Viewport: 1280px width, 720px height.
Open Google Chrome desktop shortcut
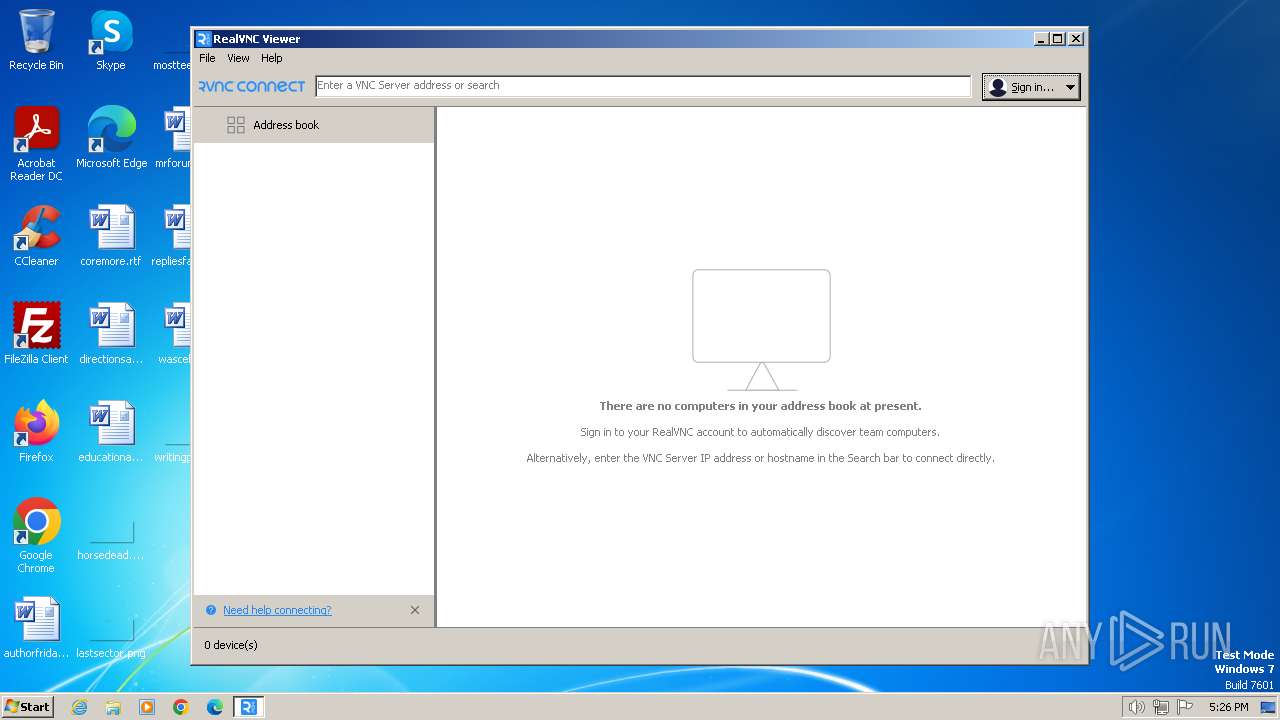tap(36, 536)
